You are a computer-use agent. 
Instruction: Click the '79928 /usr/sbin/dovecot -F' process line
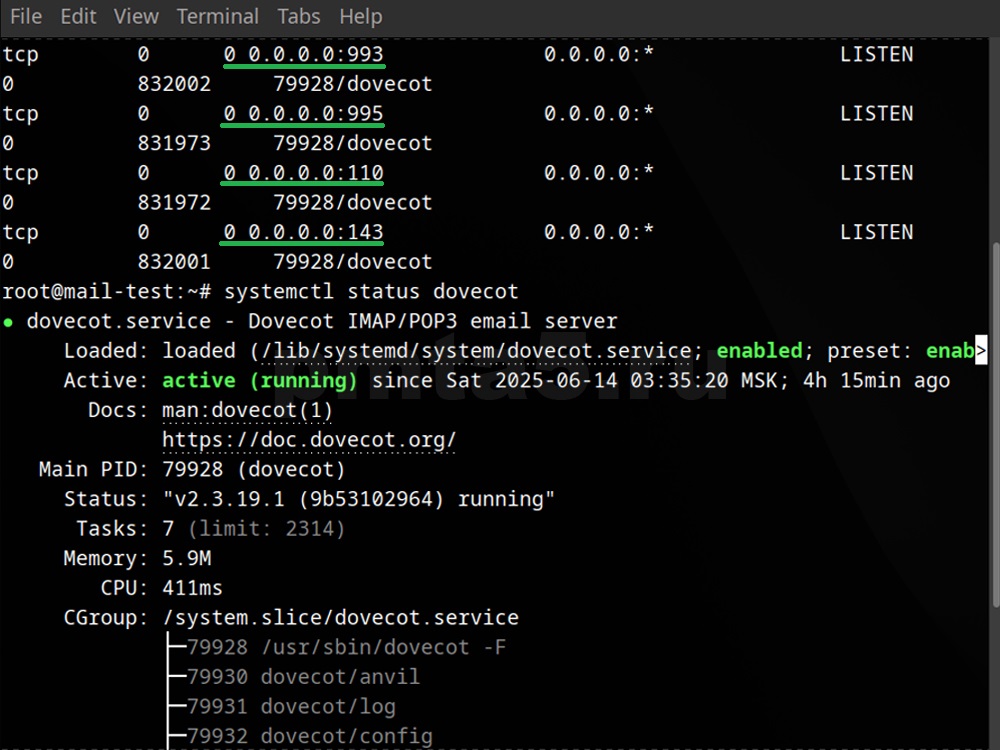pos(346,647)
